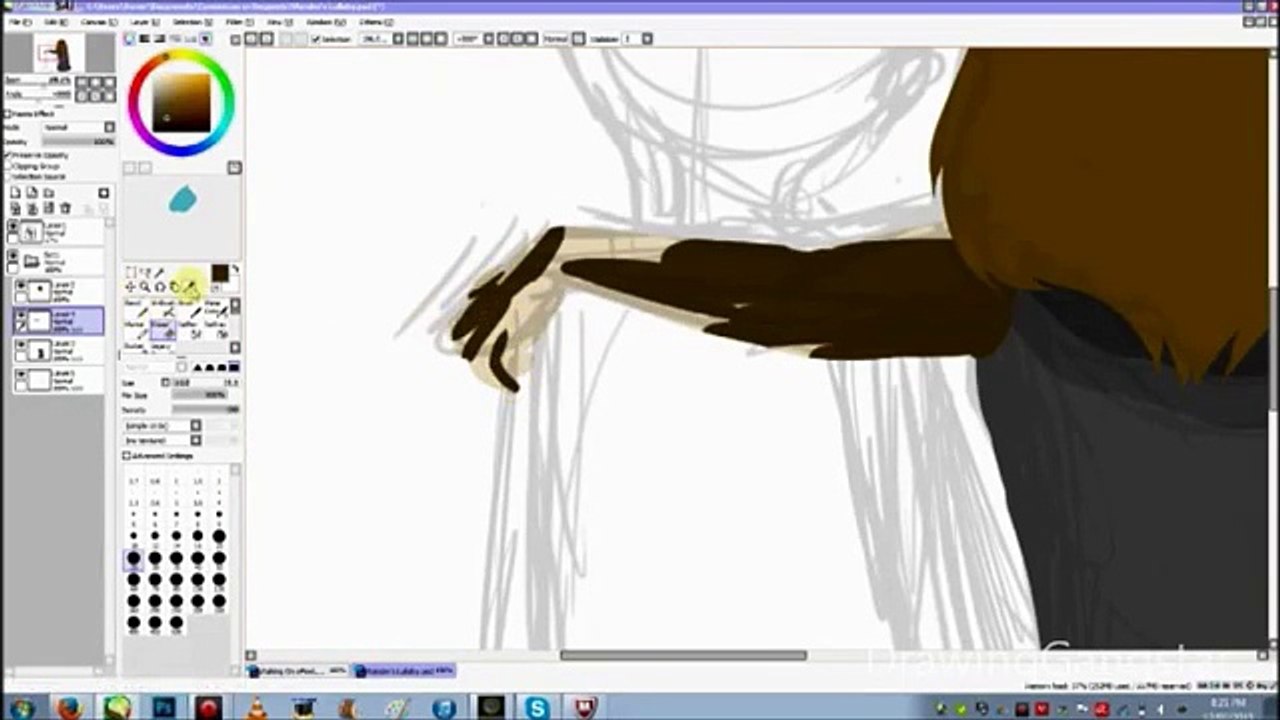Screen dimensions: 1280x720
Task: Enable the Advanced Settings checkbox
Action: (x=127, y=456)
